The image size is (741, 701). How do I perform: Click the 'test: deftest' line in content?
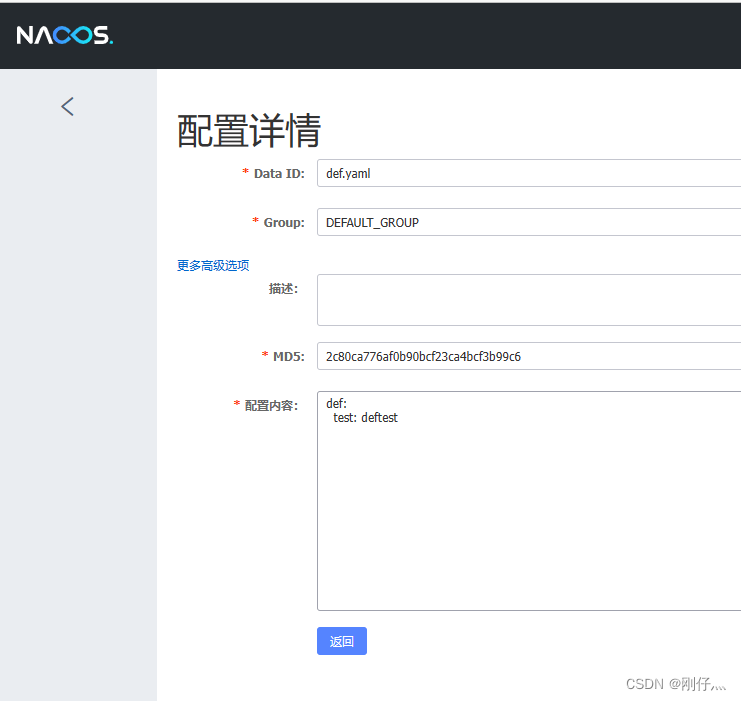(365, 418)
